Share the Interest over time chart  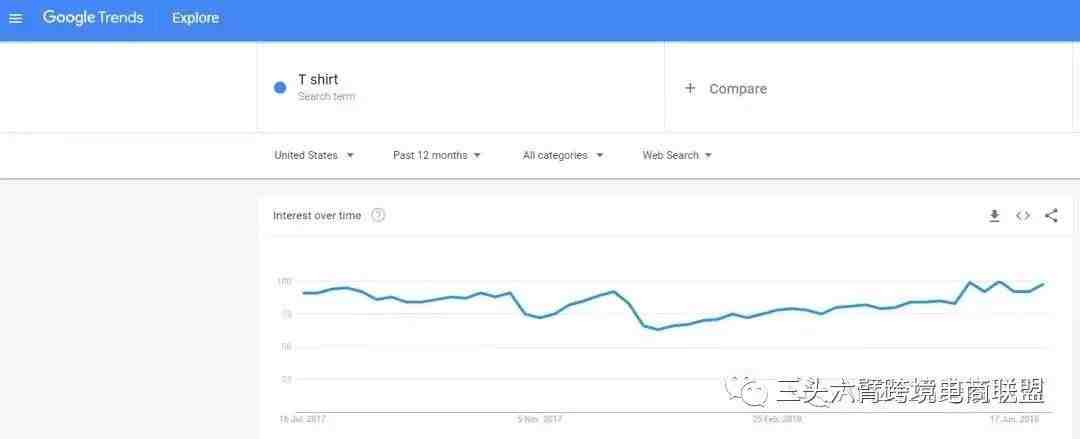click(x=1051, y=216)
